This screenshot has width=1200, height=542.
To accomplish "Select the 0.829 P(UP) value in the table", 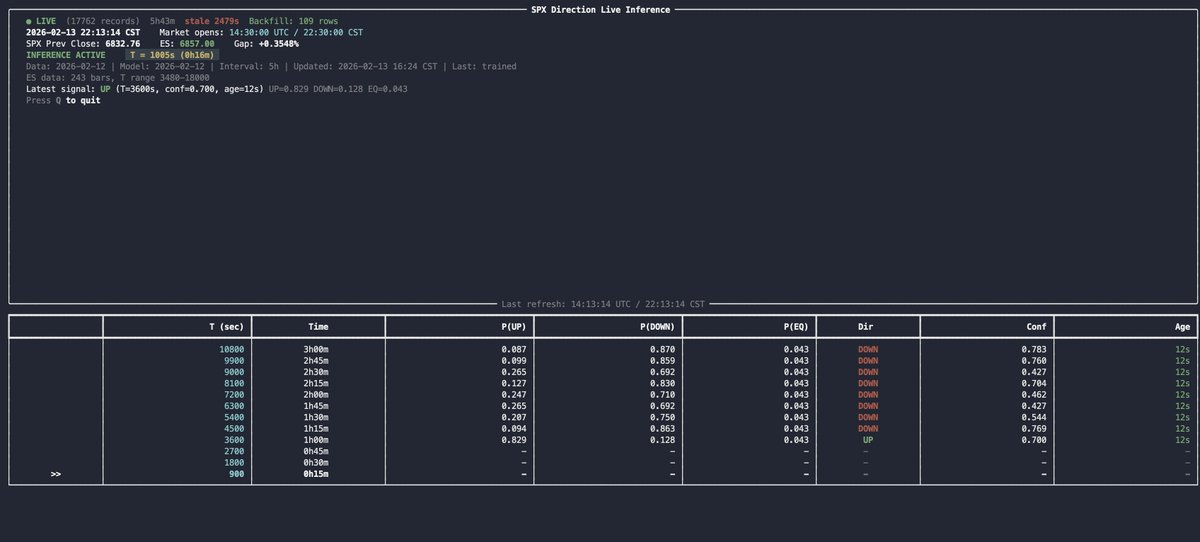I will click(514, 440).
